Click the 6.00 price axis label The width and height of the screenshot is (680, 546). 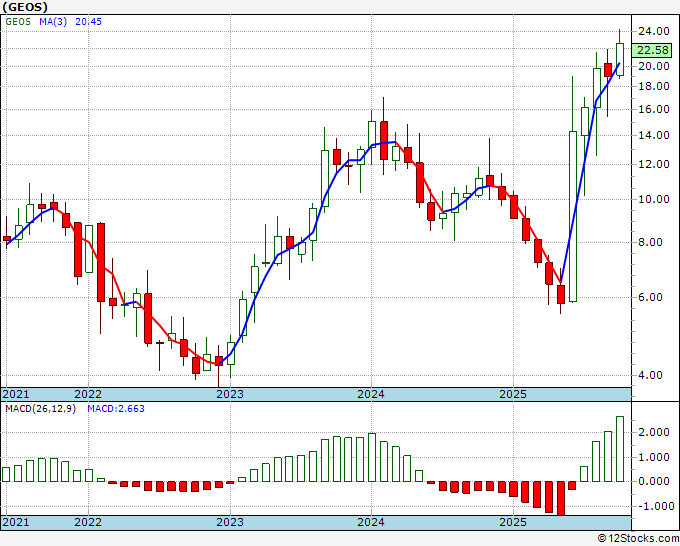[x=656, y=298]
